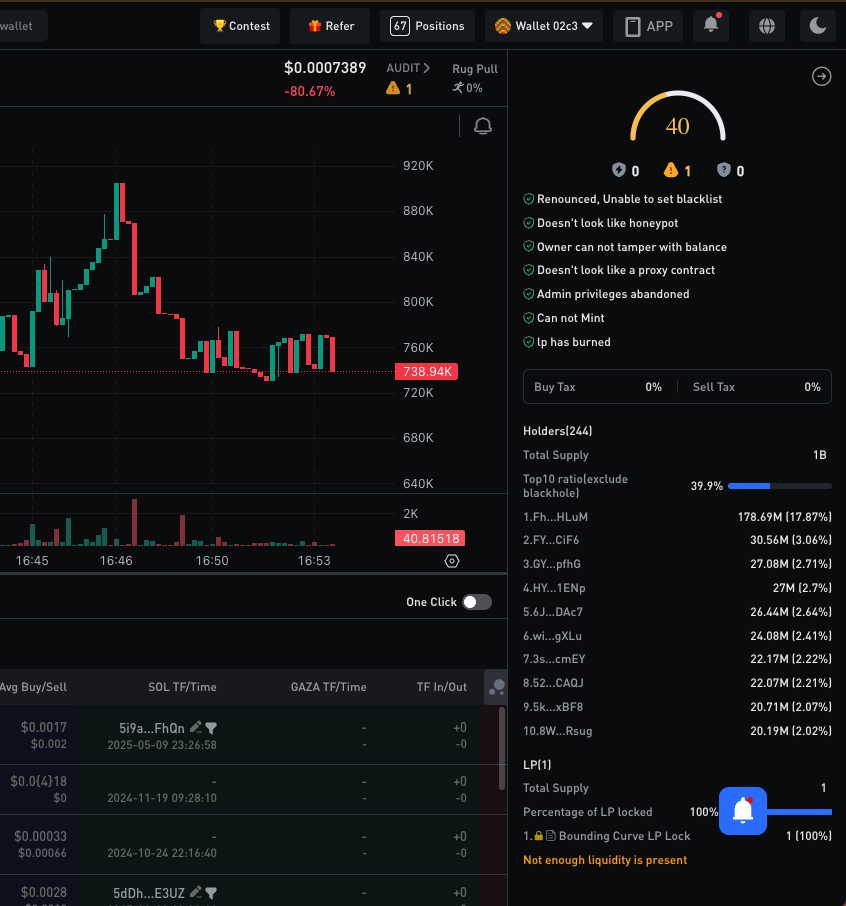Open holder 1.Fh...HLuM

point(555,517)
